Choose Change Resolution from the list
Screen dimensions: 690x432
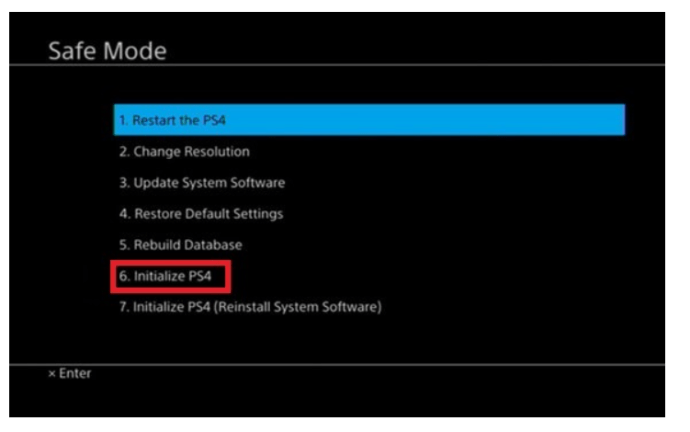pos(184,152)
